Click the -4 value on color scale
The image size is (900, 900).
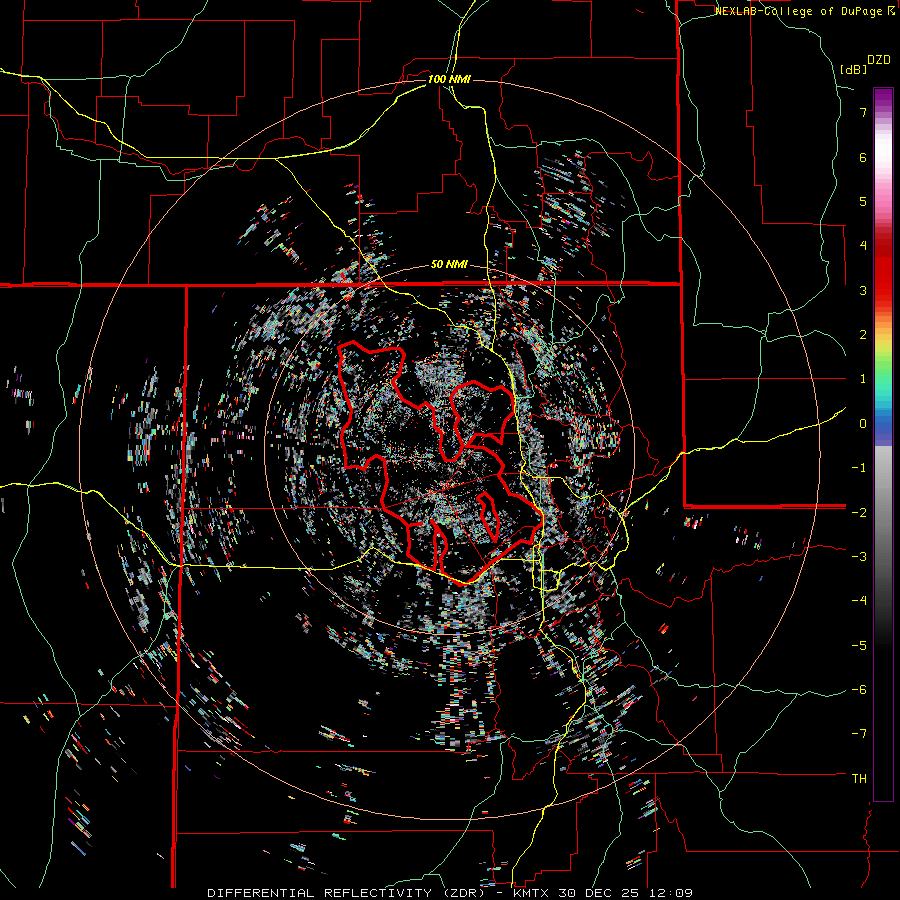click(859, 601)
